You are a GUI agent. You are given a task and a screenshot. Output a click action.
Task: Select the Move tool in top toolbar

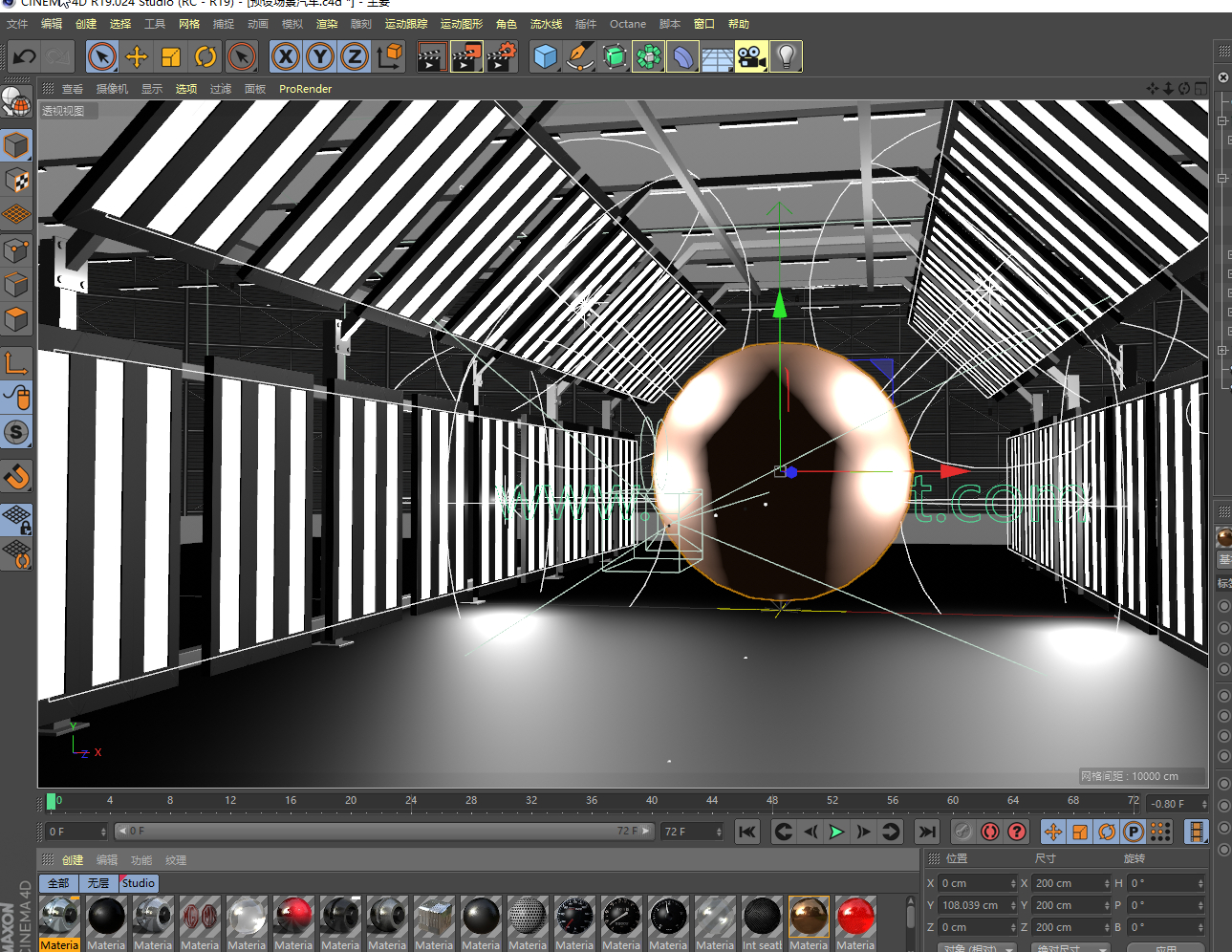pyautogui.click(x=137, y=57)
